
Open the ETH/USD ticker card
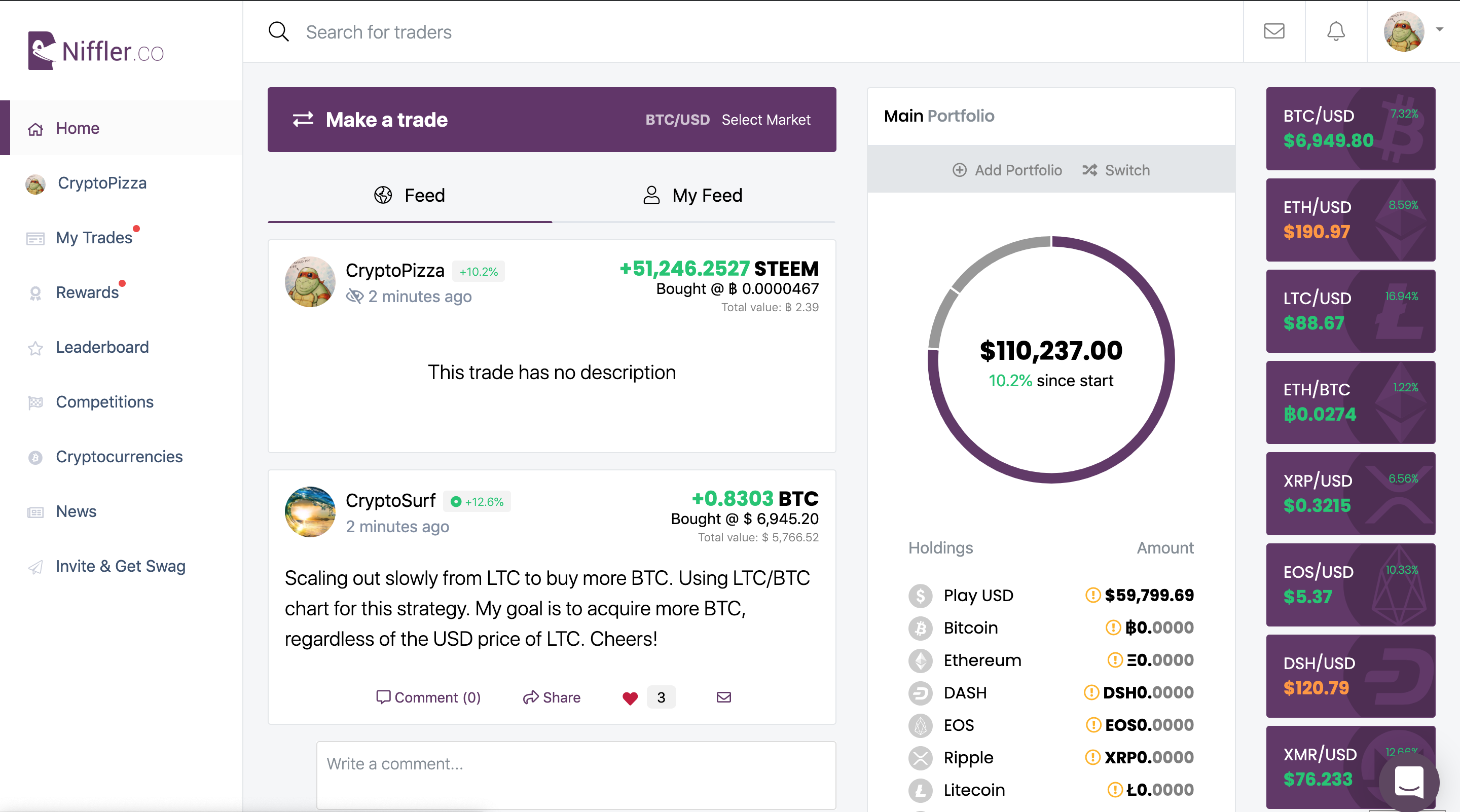[1350, 220]
